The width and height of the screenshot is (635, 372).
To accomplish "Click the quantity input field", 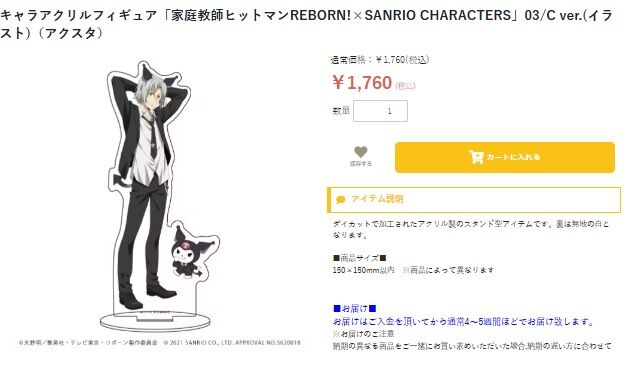I will [380, 111].
